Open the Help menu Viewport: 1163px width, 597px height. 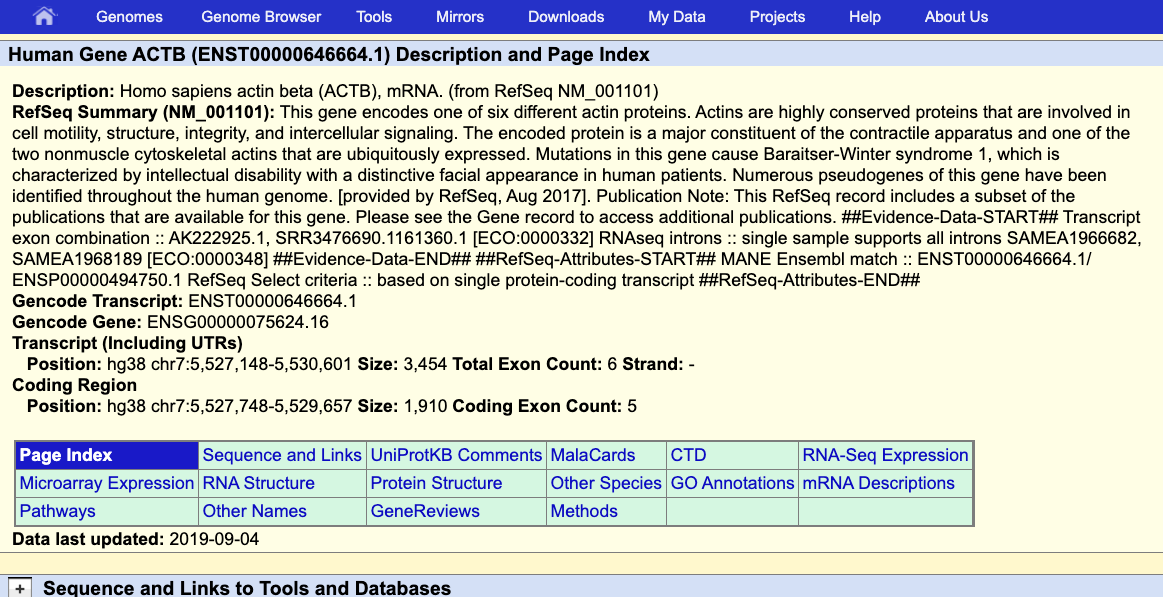coord(864,17)
